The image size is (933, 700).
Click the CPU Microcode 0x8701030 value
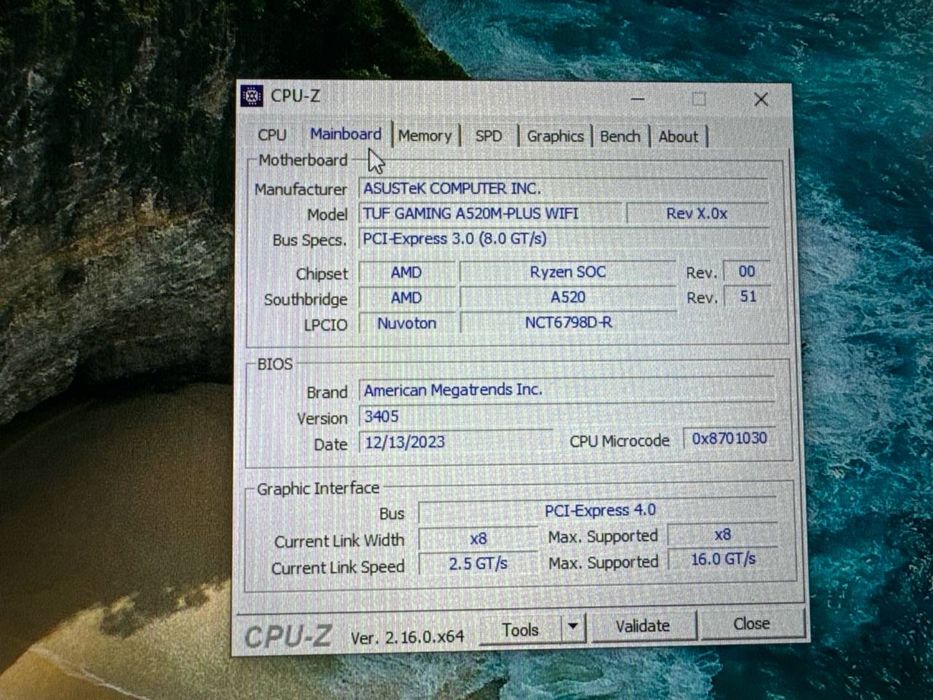point(729,439)
